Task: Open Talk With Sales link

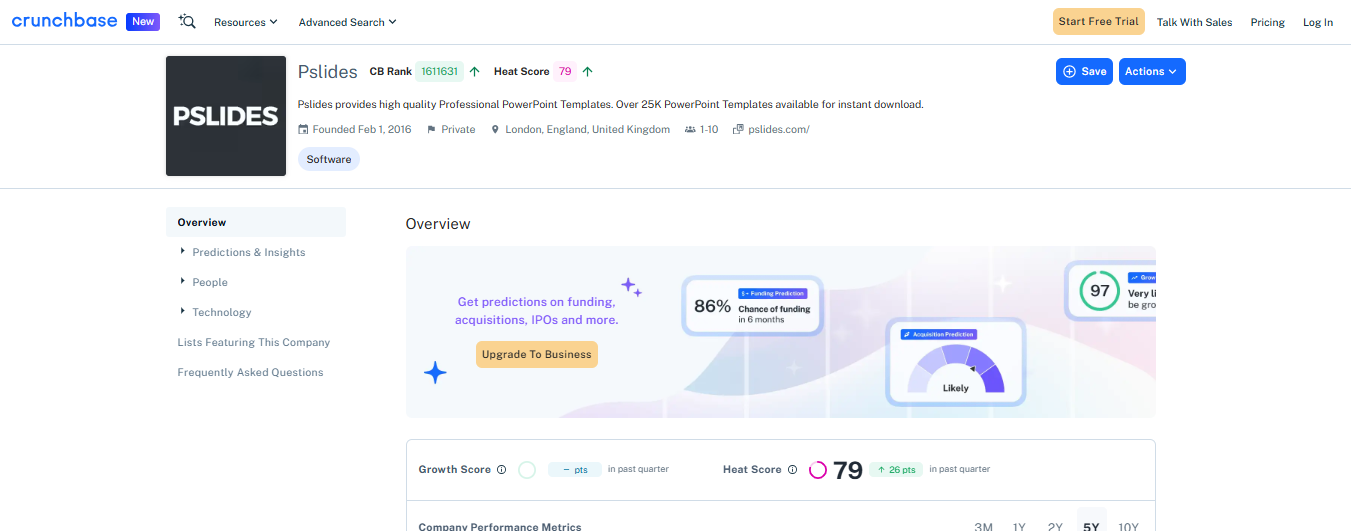Action: (x=1194, y=22)
